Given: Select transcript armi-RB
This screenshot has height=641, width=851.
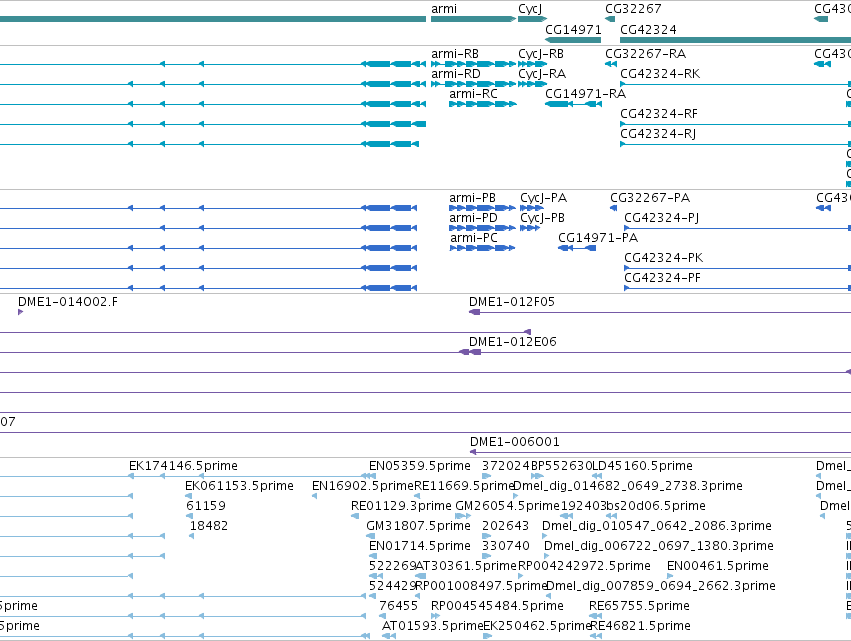Looking at the screenshot, I should pyautogui.click(x=473, y=64).
